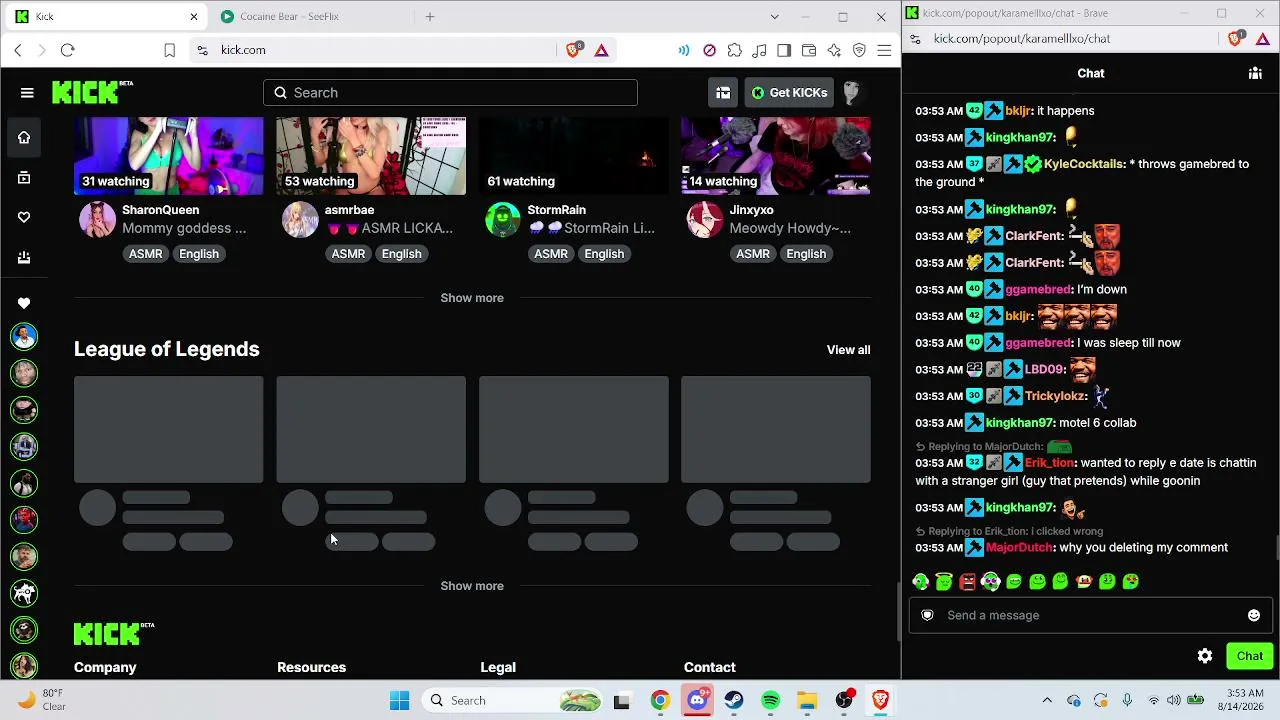This screenshot has width=1280, height=720.
Task: Expand League of Legends with Show more
Action: [472, 586]
